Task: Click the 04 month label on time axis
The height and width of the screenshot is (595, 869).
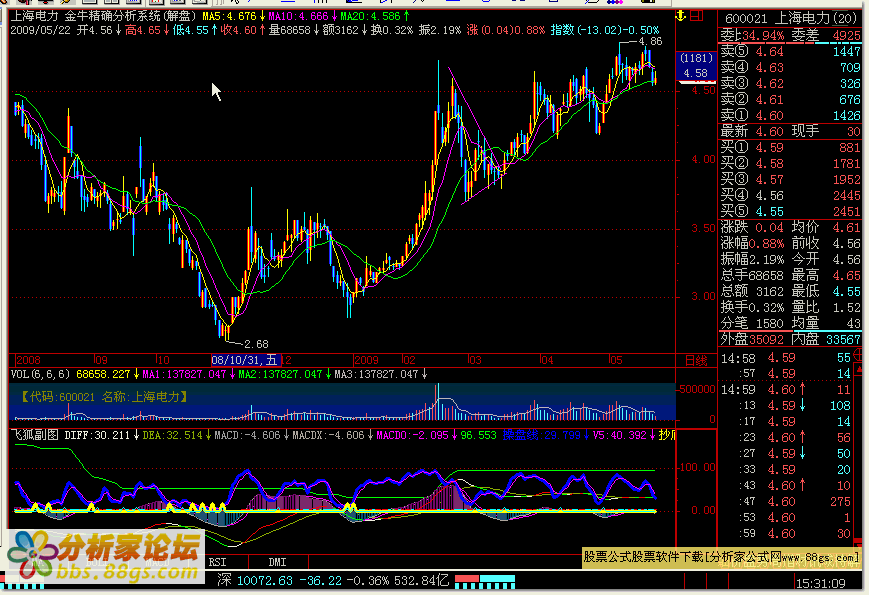Action: click(546, 360)
